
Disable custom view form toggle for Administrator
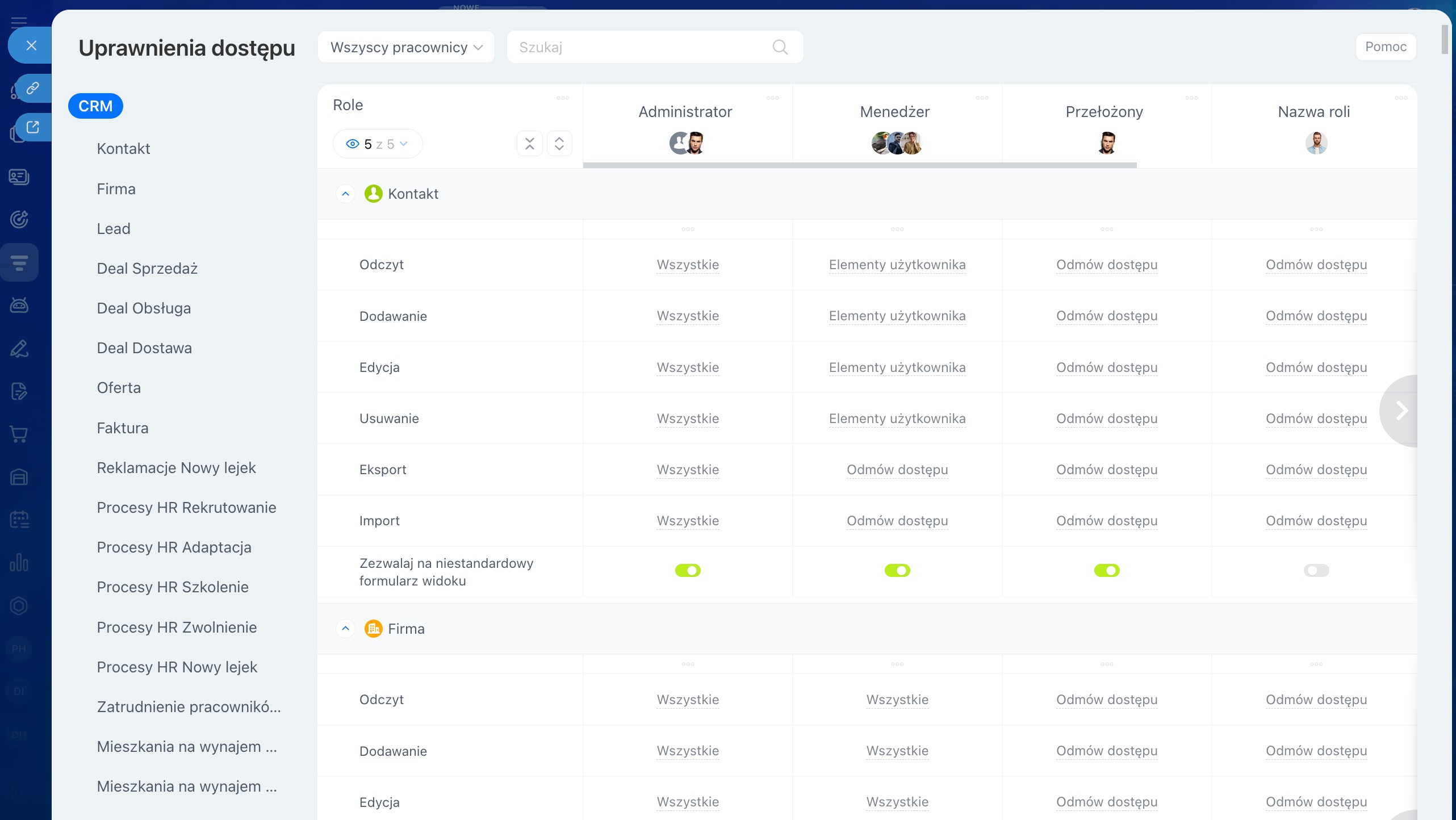(688, 570)
